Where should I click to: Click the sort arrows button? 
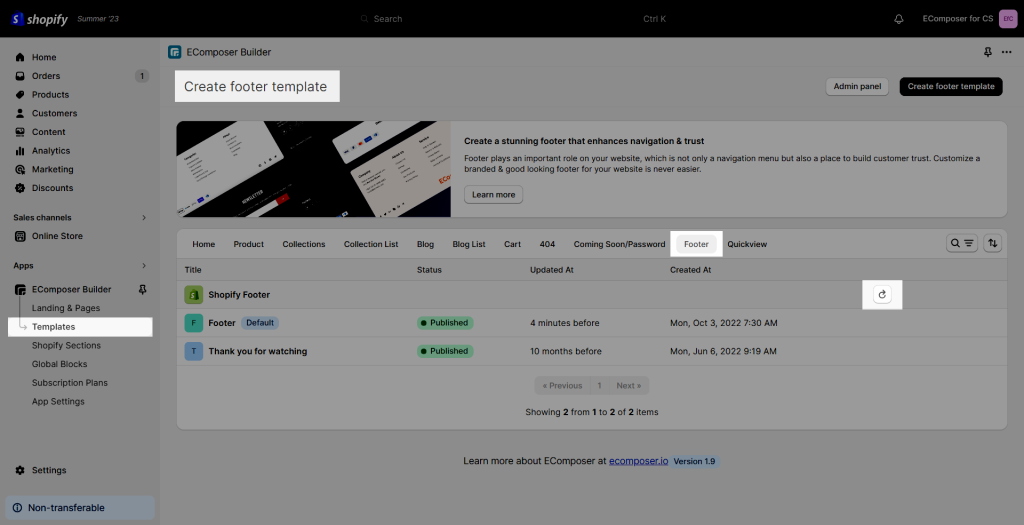(x=993, y=243)
